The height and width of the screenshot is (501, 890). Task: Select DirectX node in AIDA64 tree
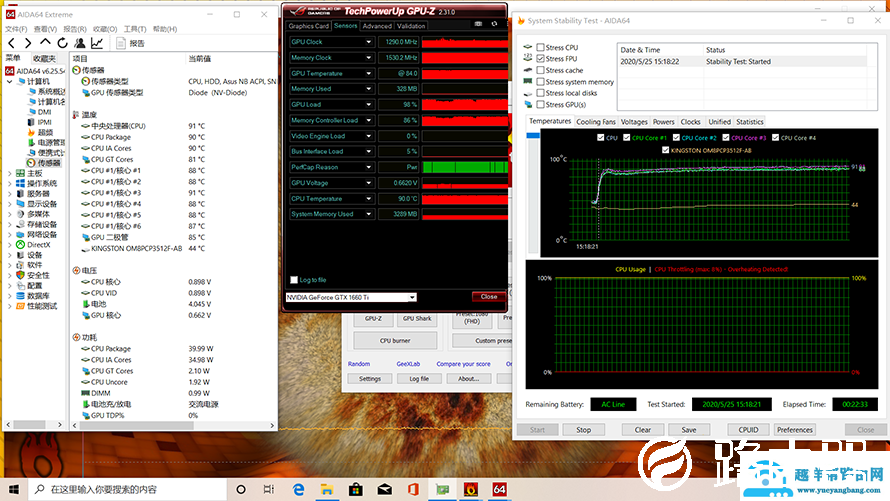point(39,245)
